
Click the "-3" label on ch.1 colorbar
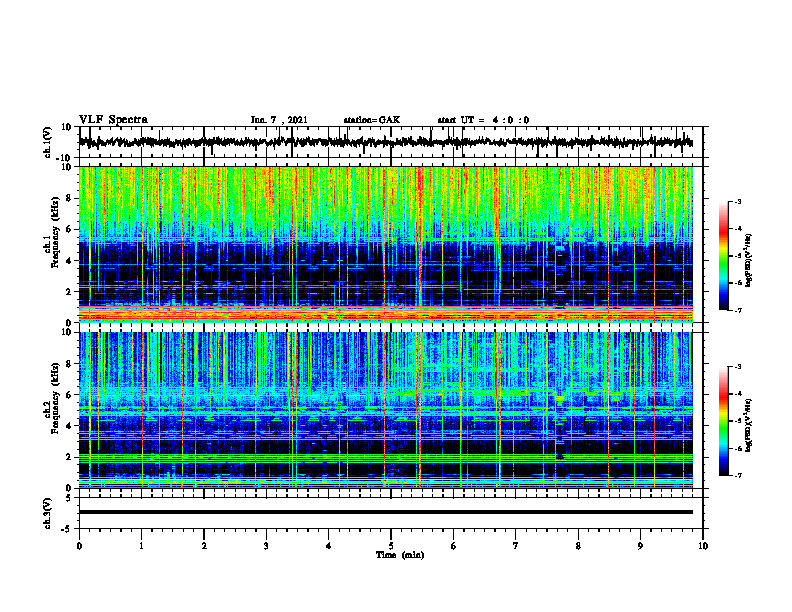click(x=737, y=202)
